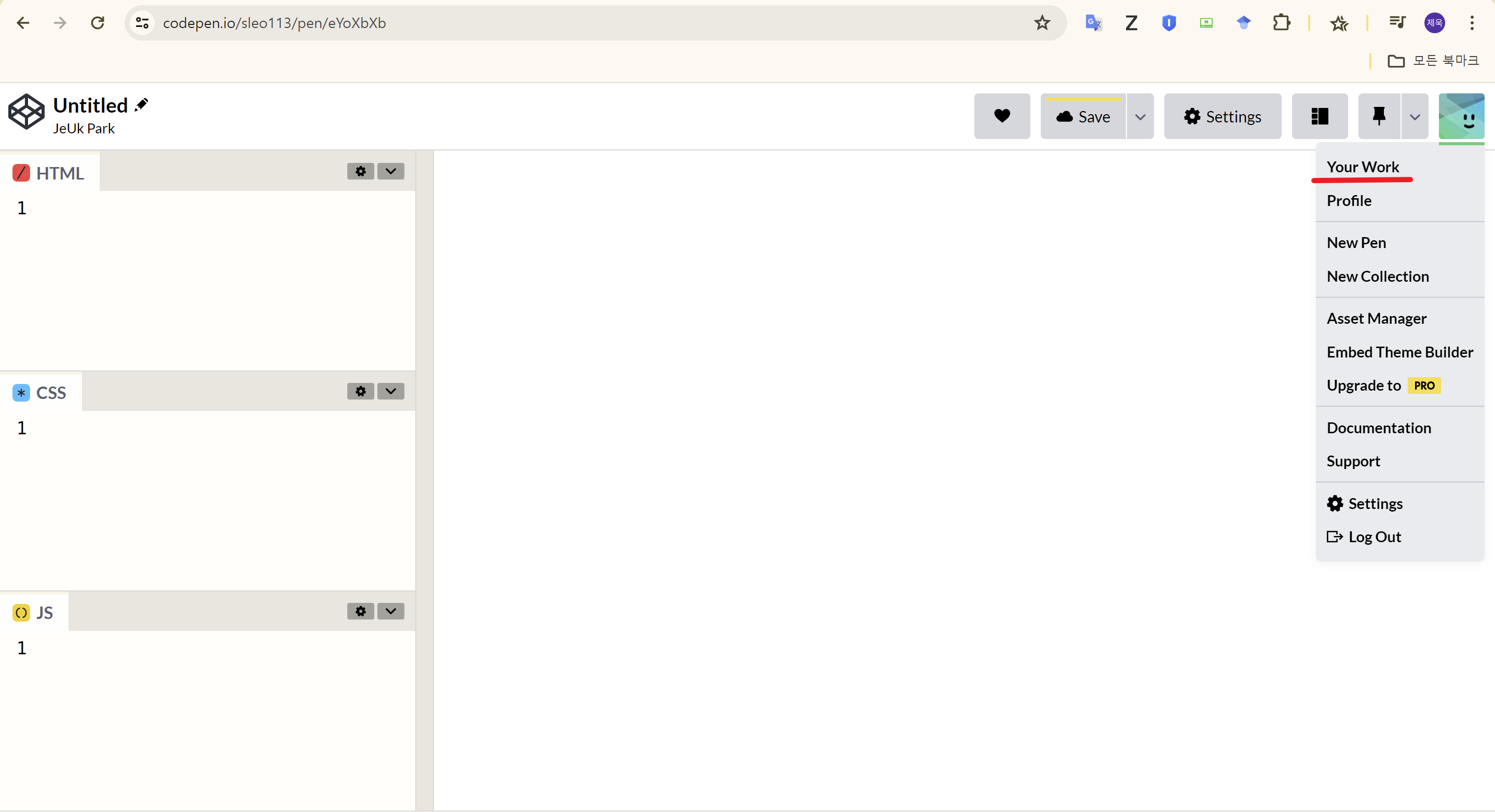
Task: Choose New Pen from menu
Action: [1356, 242]
